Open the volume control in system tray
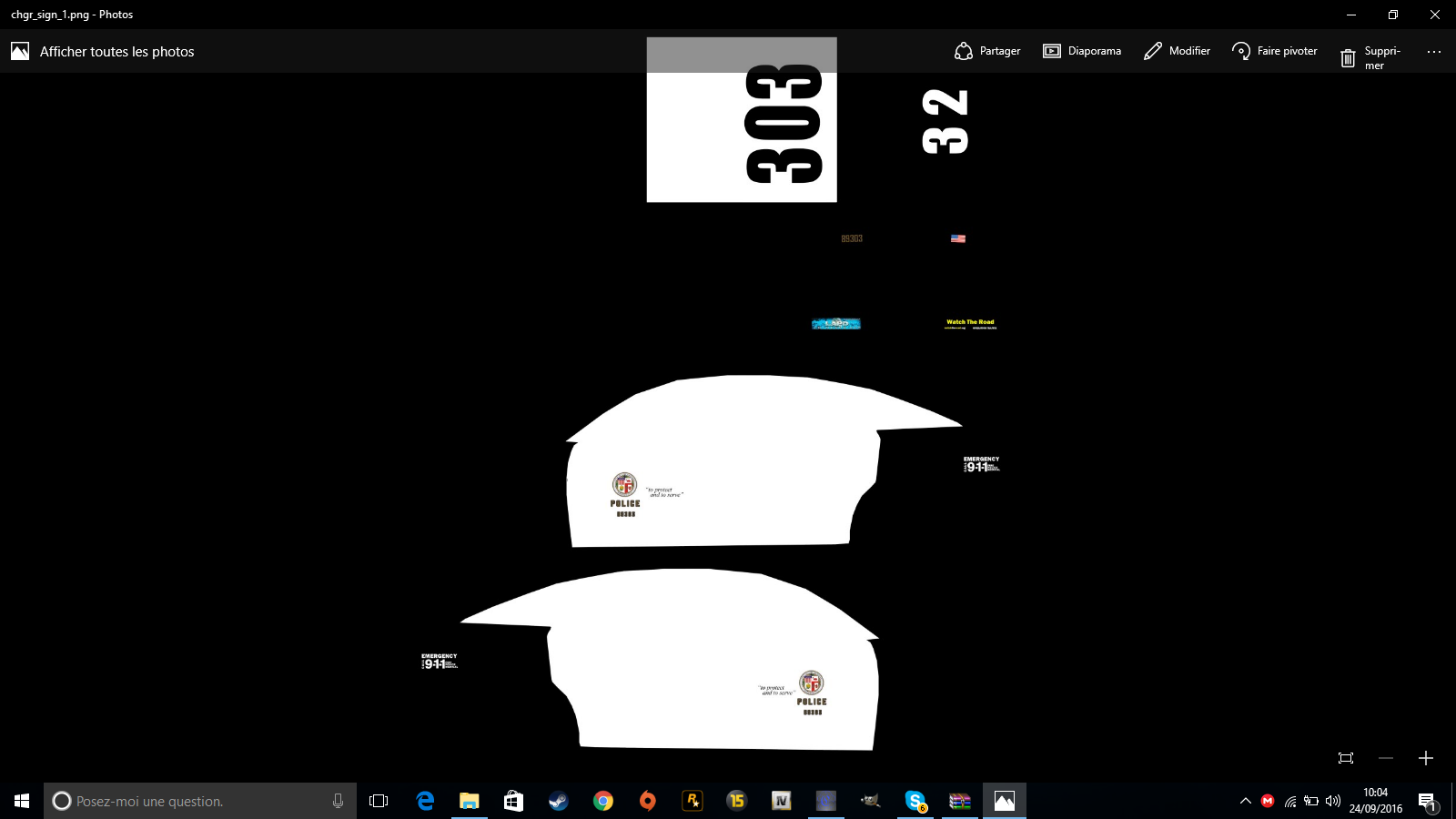This screenshot has width=1456, height=819. [x=1333, y=801]
